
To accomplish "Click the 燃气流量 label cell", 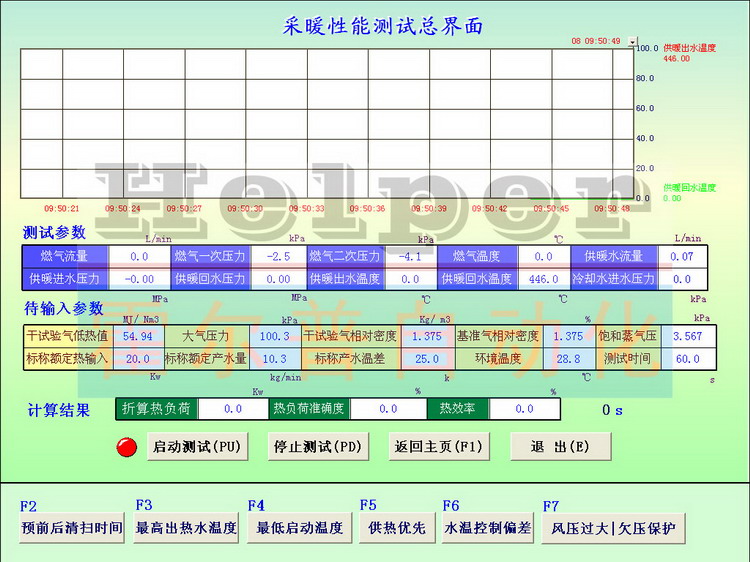I will [x=65, y=256].
